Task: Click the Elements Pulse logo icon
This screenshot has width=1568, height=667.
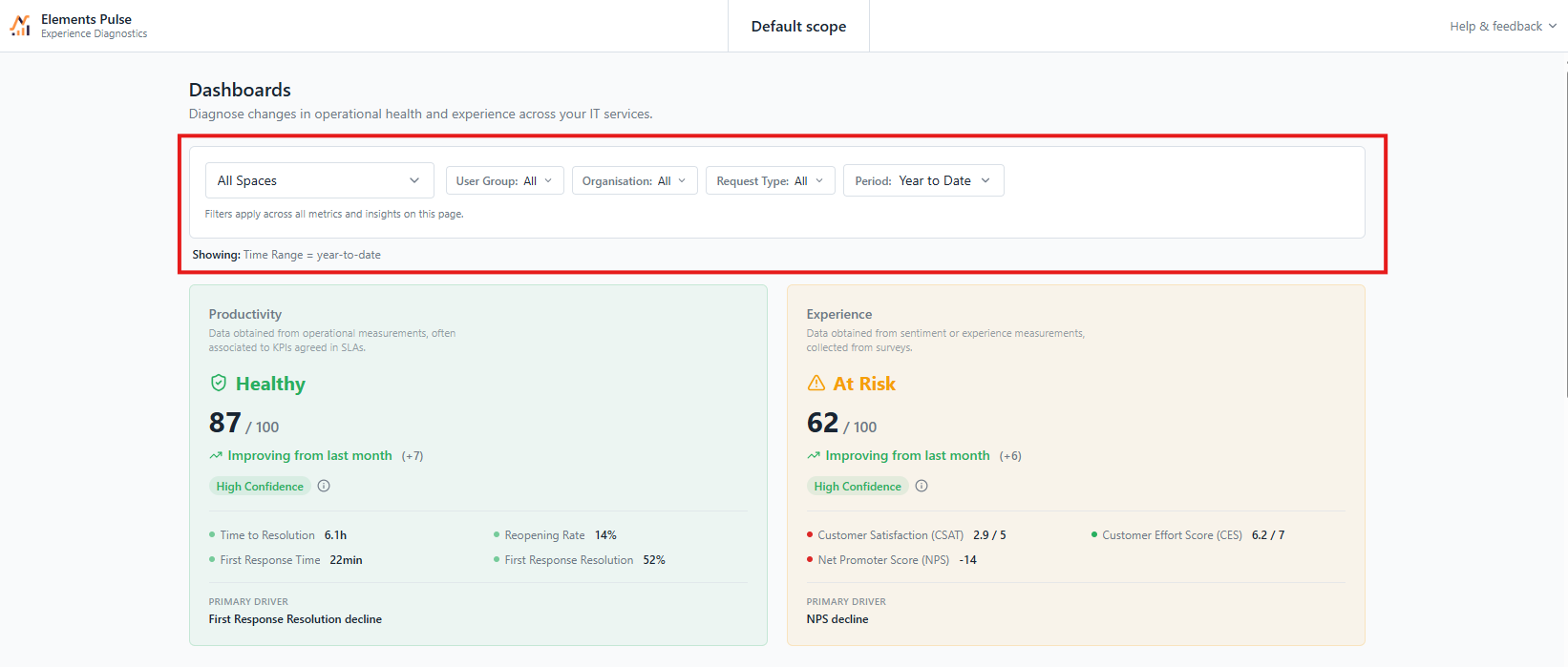Action: (x=20, y=26)
